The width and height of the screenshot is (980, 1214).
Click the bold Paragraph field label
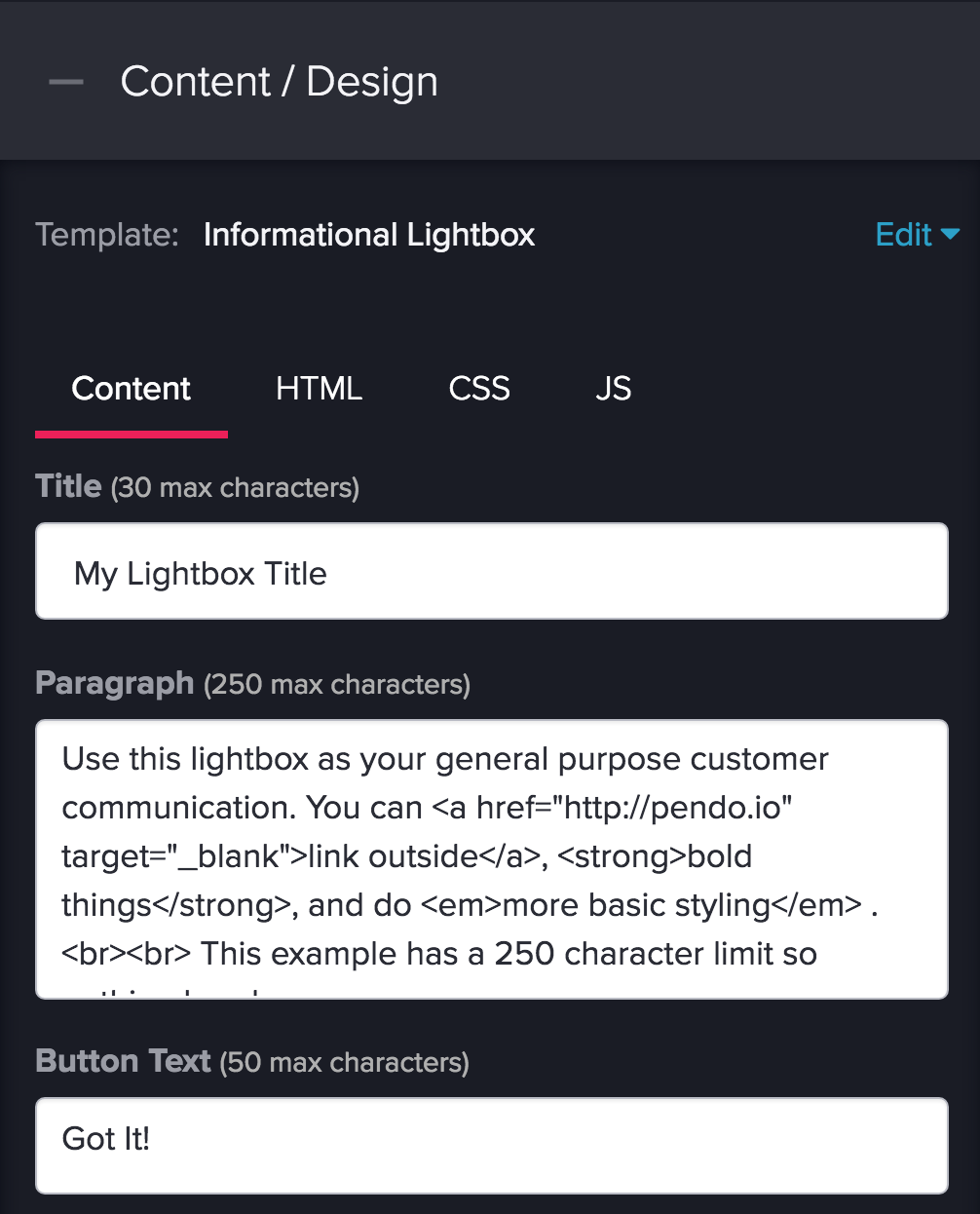115,683
